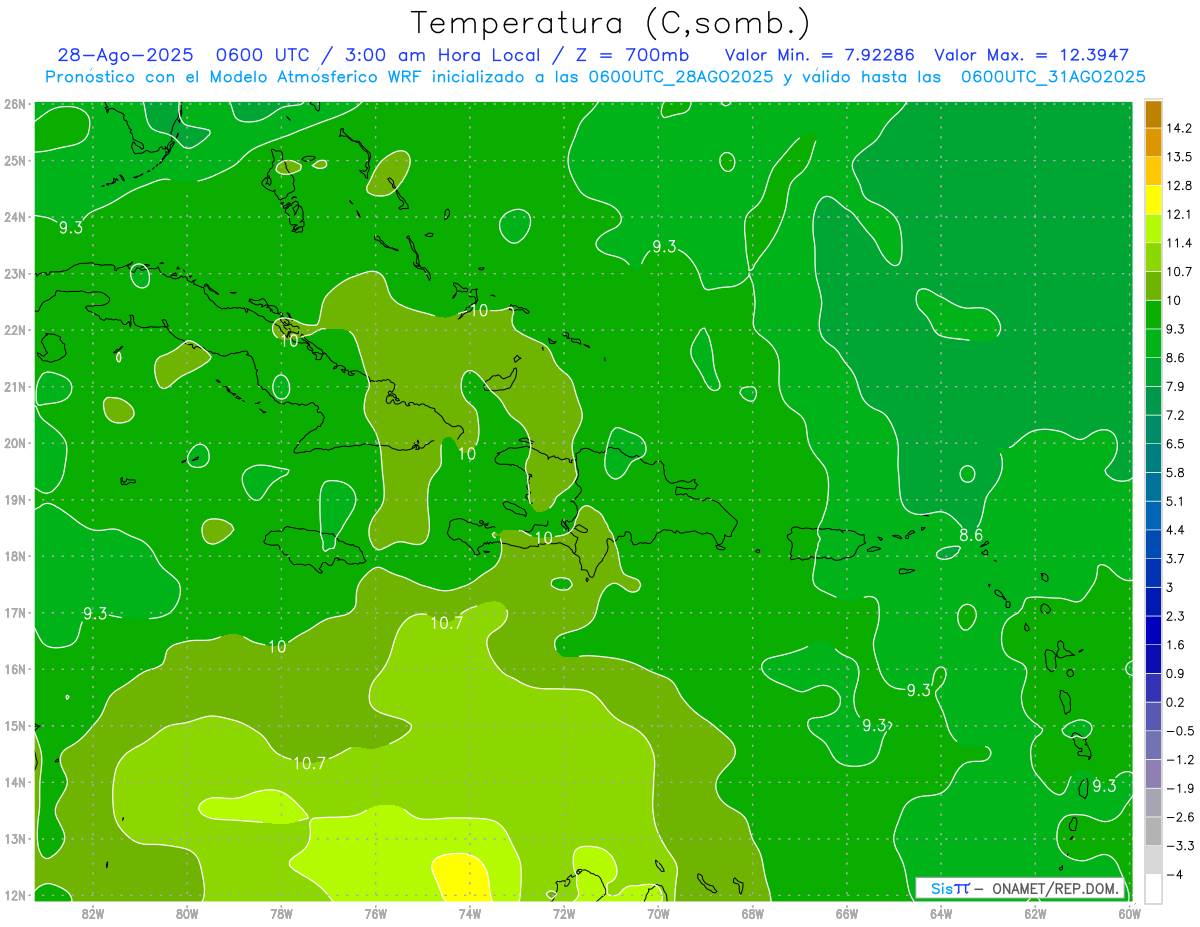Click the "74W" longitude axis label
The width and height of the screenshot is (1200, 927).
click(x=470, y=912)
